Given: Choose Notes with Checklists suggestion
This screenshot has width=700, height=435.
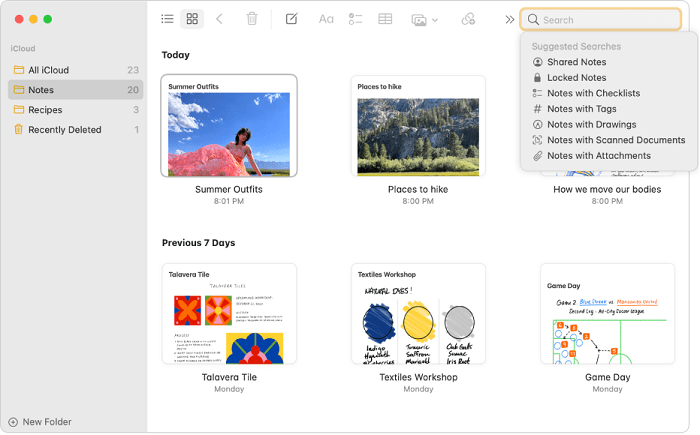Looking at the screenshot, I should click(593, 93).
